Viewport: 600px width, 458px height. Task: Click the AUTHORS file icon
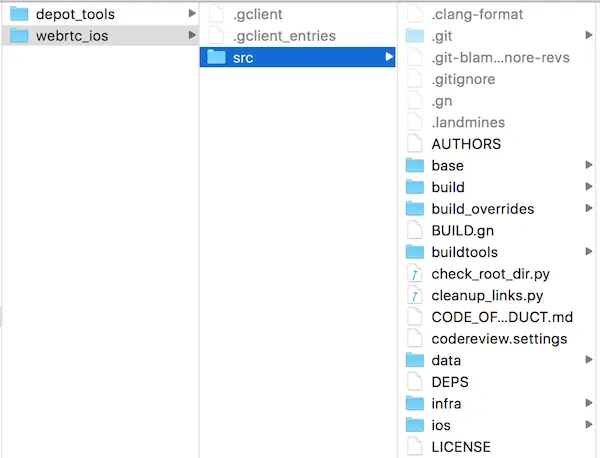(415, 144)
